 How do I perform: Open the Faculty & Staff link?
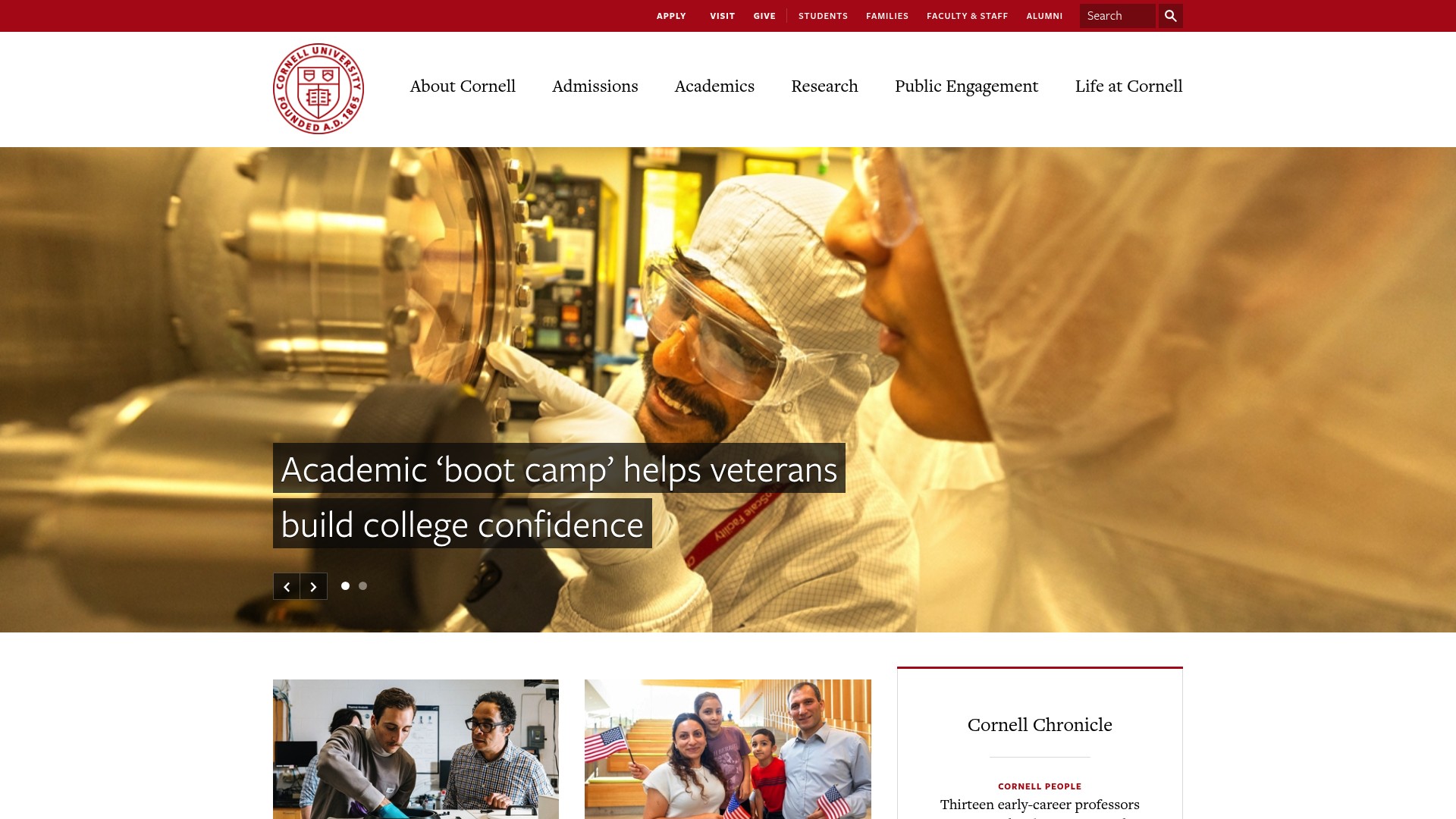[967, 16]
